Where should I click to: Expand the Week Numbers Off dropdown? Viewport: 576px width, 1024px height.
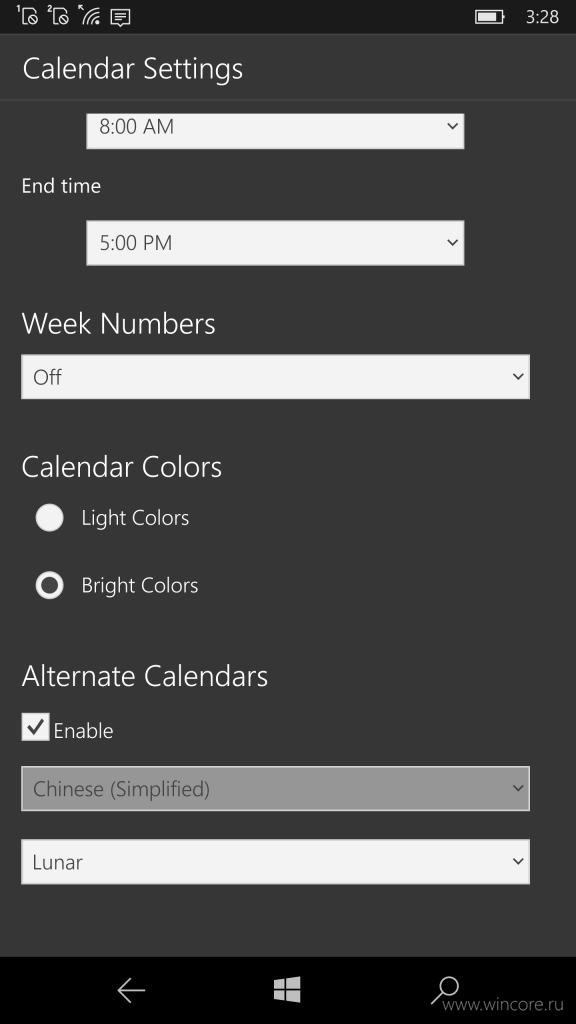pos(275,377)
